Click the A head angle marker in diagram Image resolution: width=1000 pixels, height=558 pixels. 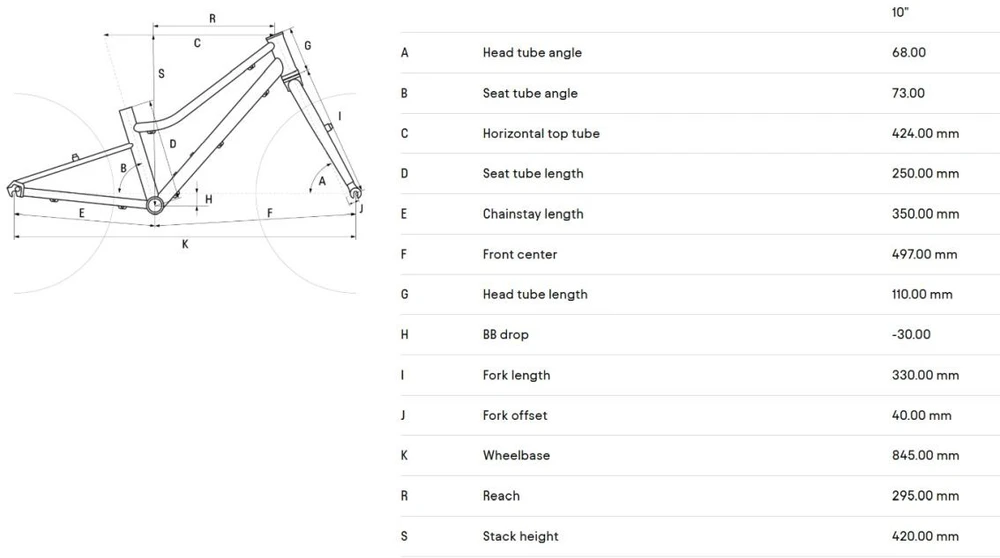[322, 181]
